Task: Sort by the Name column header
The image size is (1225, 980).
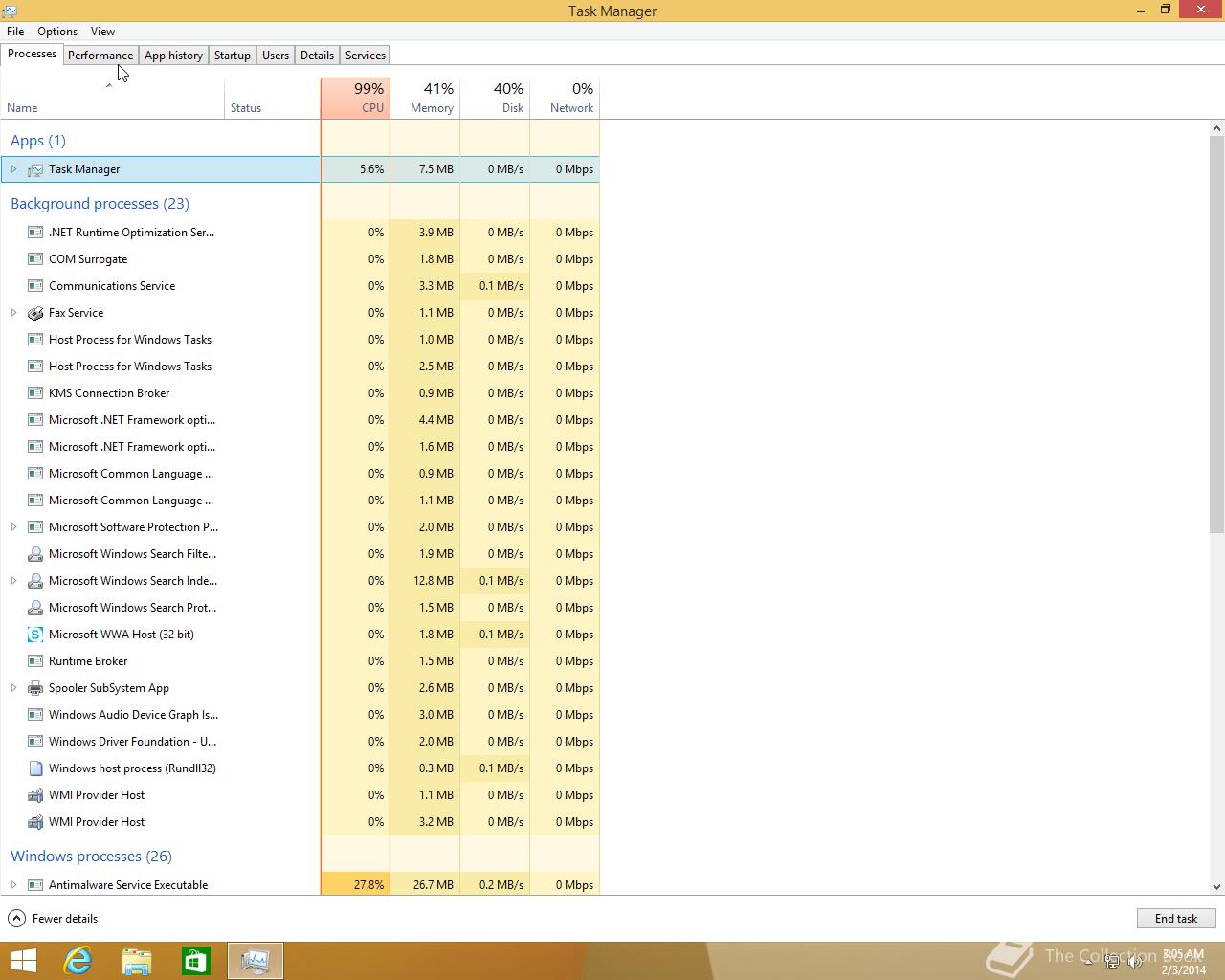Action: point(112,99)
